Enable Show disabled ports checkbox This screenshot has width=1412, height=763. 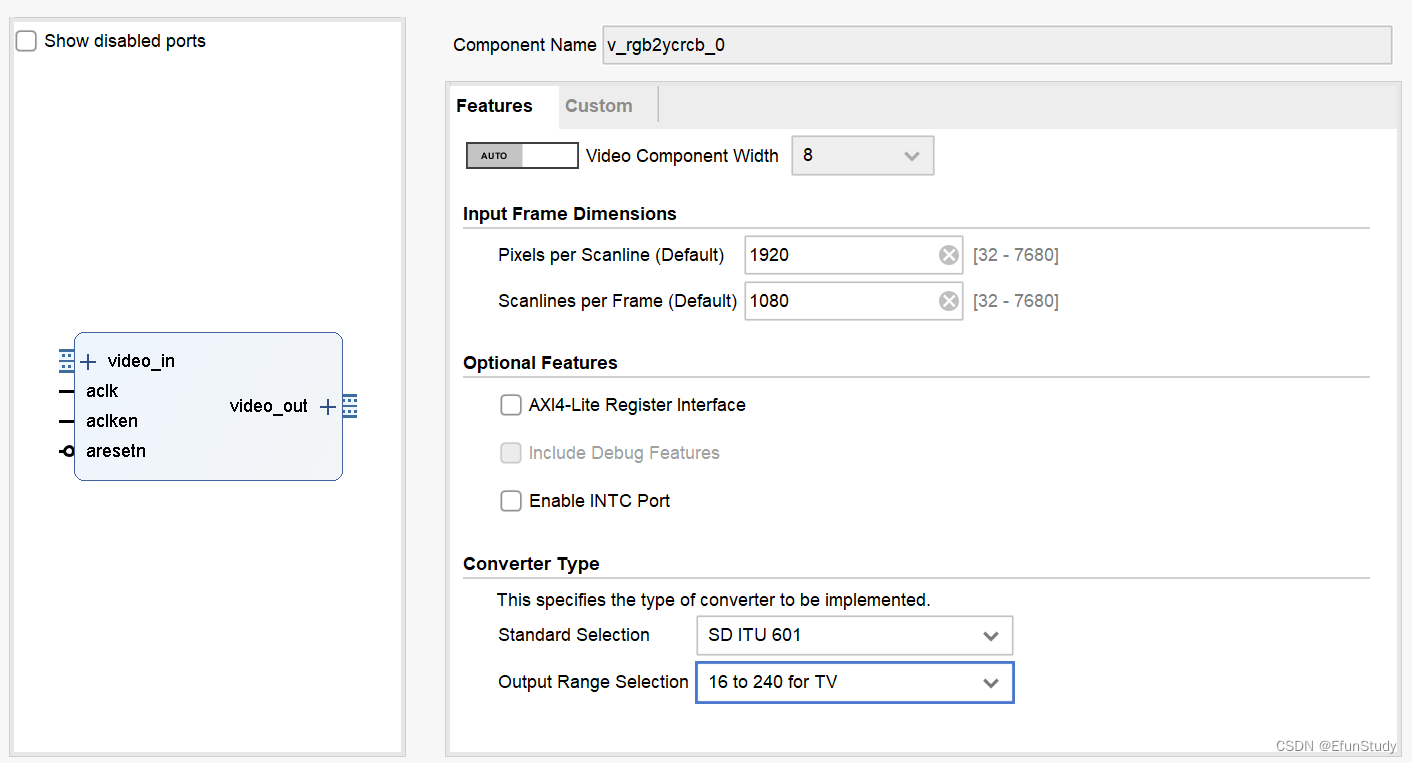pos(27,41)
